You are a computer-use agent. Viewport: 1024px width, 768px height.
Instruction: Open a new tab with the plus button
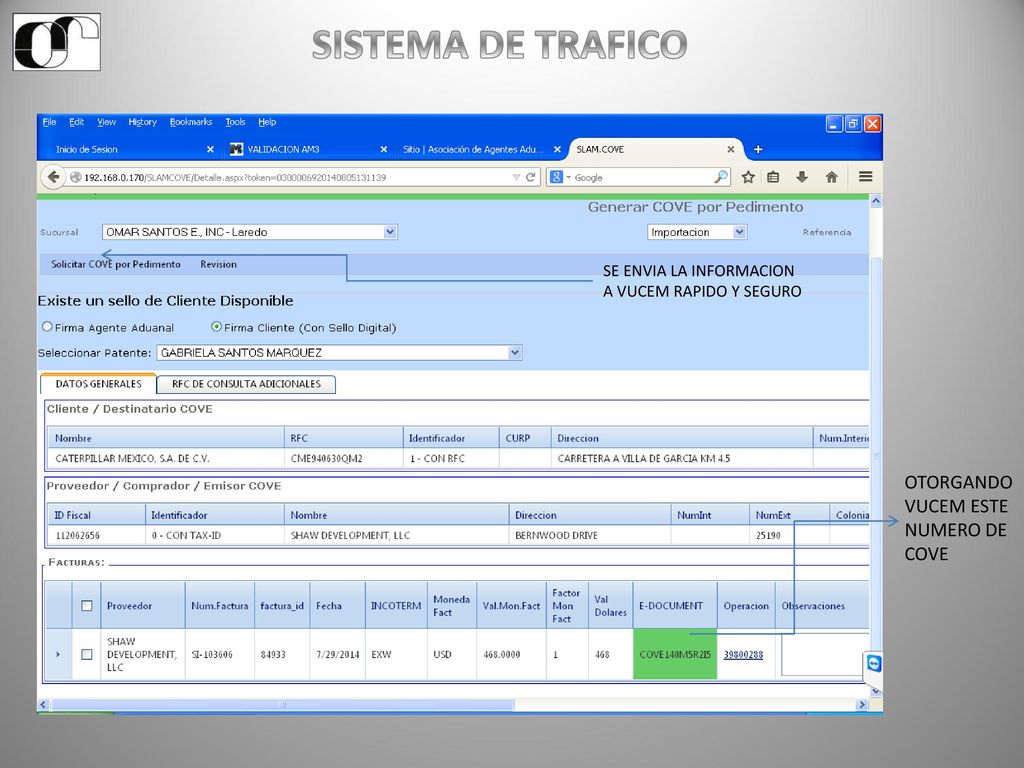(x=758, y=150)
